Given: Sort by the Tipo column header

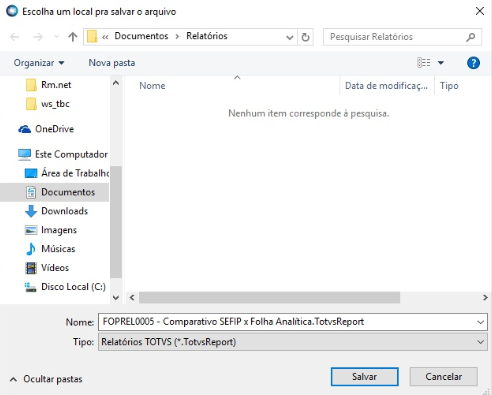Looking at the screenshot, I should point(449,86).
